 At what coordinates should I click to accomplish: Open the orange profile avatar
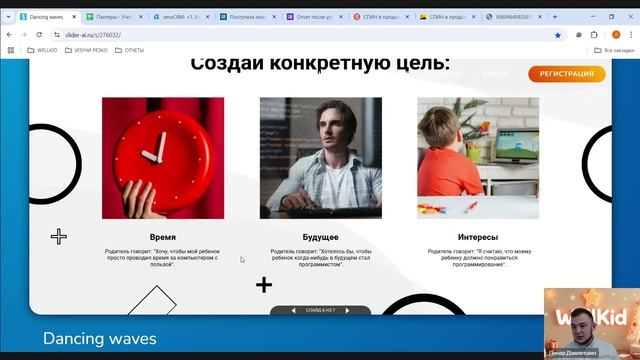pyautogui.click(x=616, y=35)
